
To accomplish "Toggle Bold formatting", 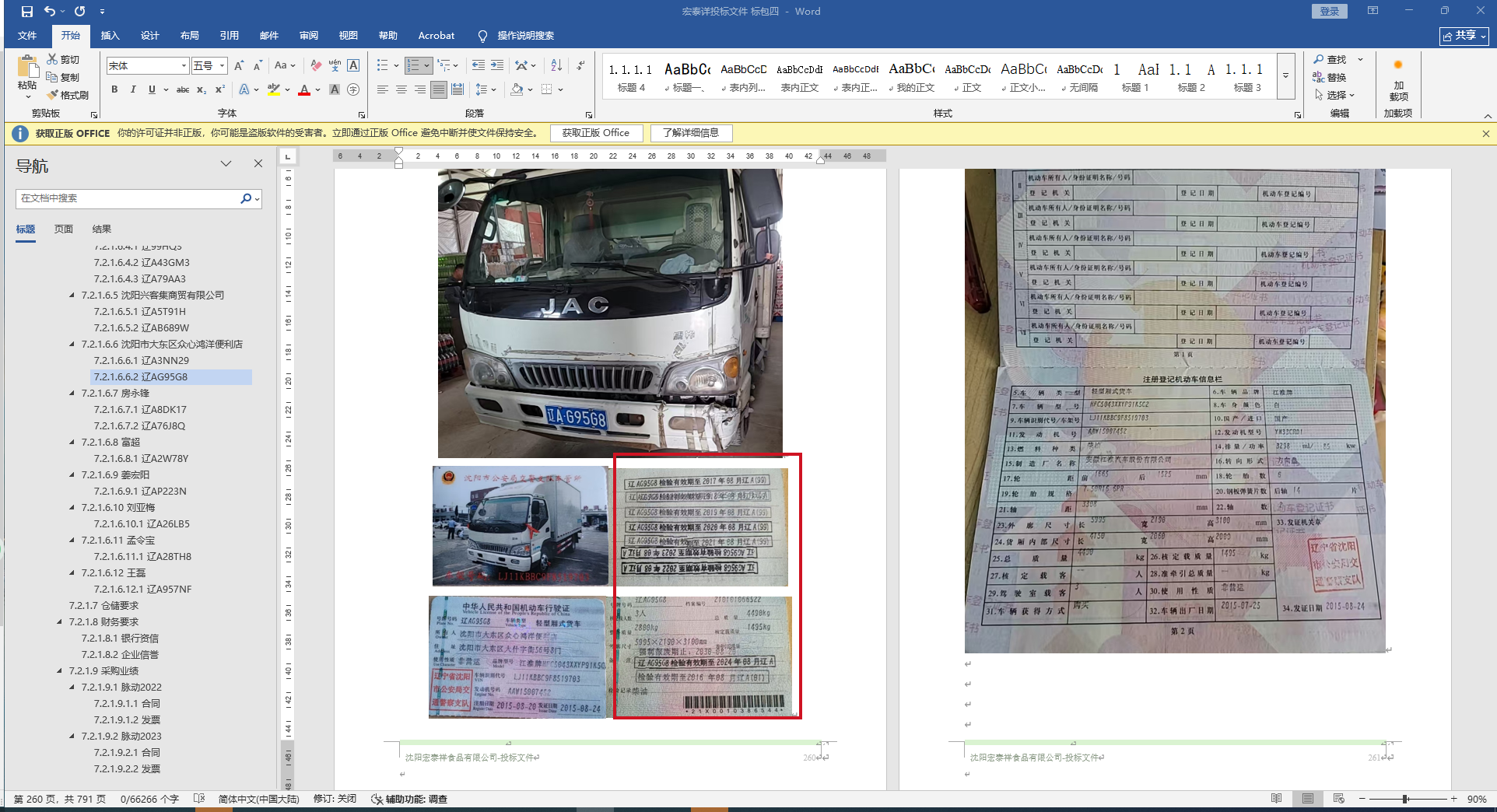I will [x=114, y=89].
